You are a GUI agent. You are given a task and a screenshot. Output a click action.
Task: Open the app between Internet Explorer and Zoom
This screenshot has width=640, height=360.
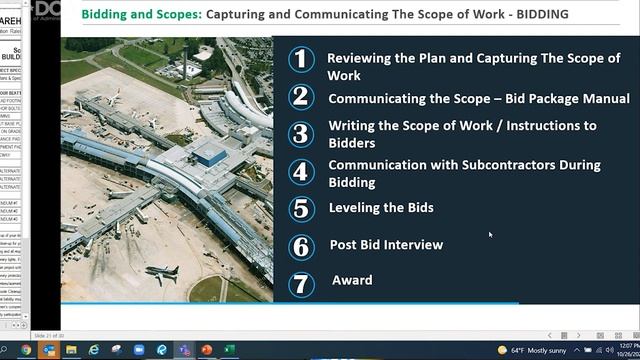click(117, 350)
